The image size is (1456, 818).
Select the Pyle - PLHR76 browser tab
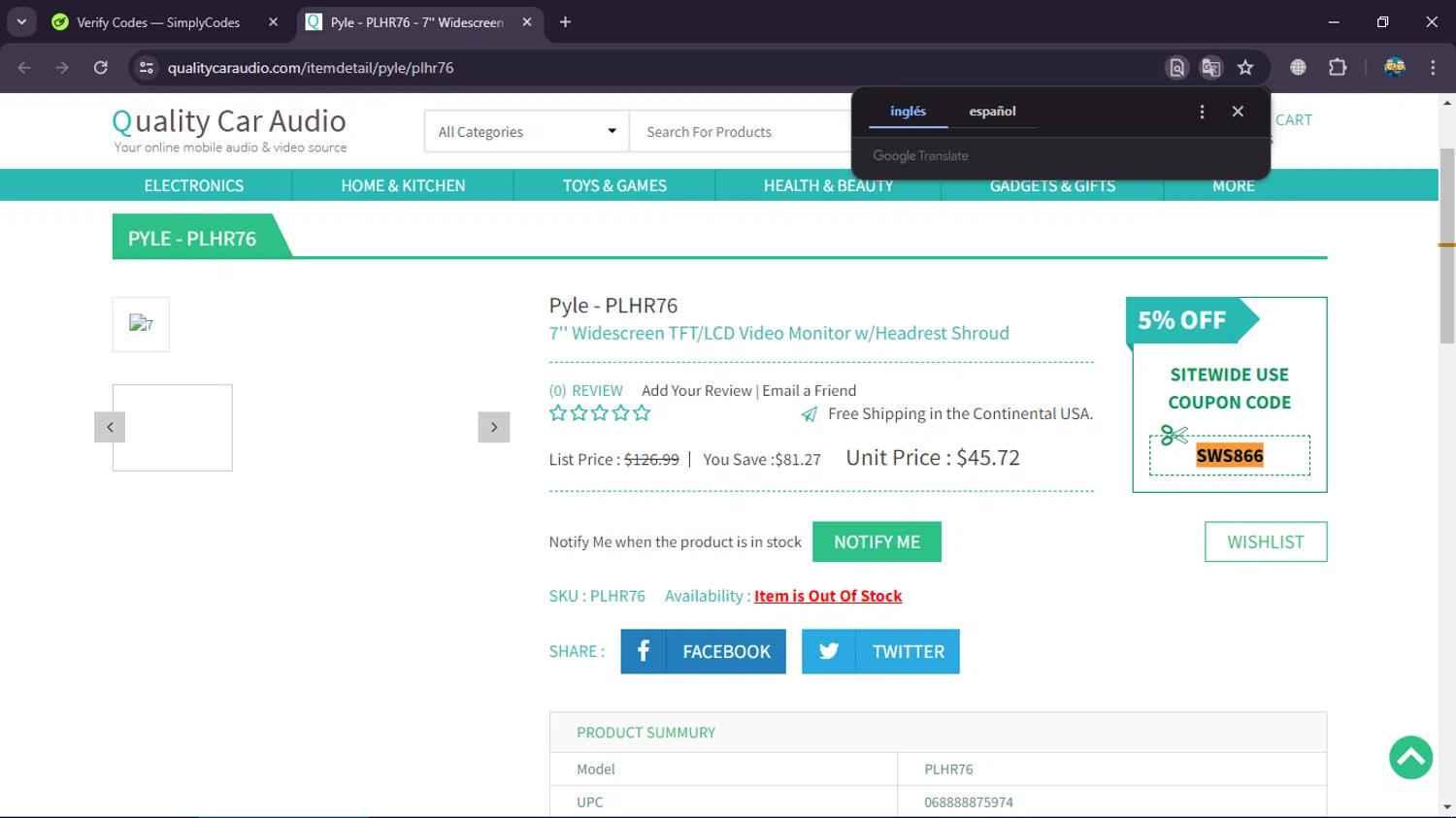coord(417,22)
